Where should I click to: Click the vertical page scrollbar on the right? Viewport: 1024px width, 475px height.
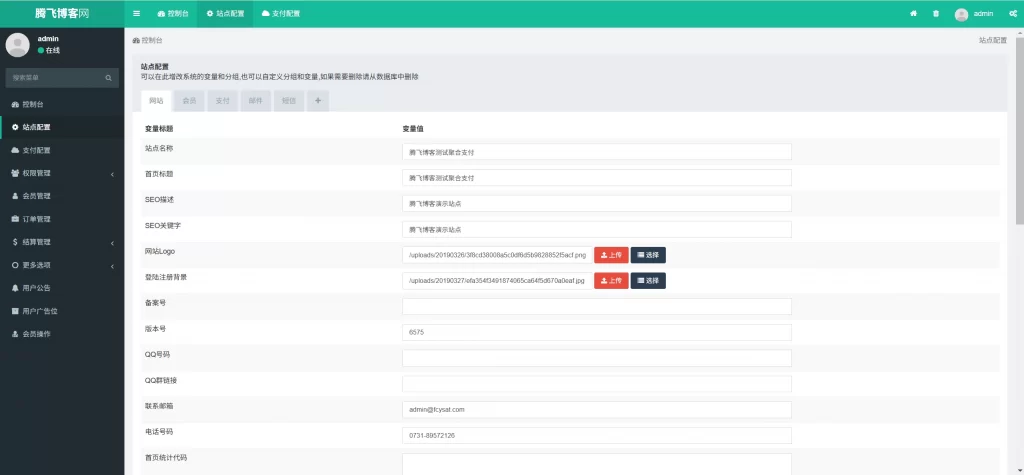click(1018, 120)
